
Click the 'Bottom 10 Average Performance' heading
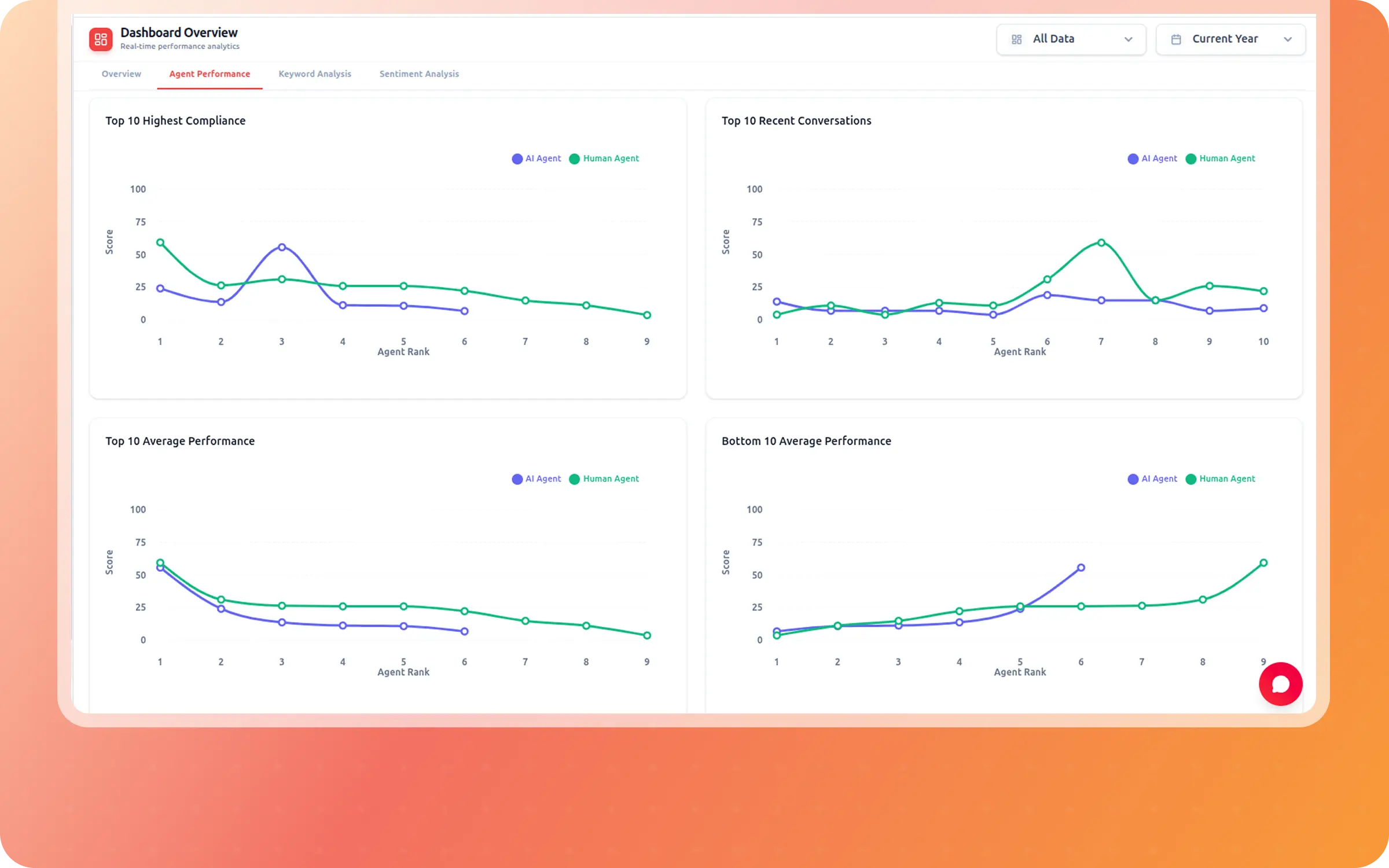point(806,441)
